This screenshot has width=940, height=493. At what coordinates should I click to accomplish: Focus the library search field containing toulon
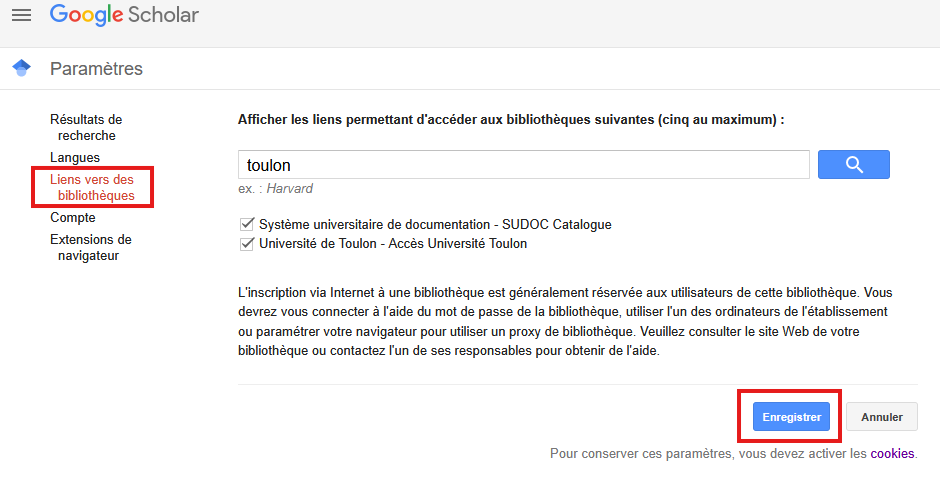[523, 165]
